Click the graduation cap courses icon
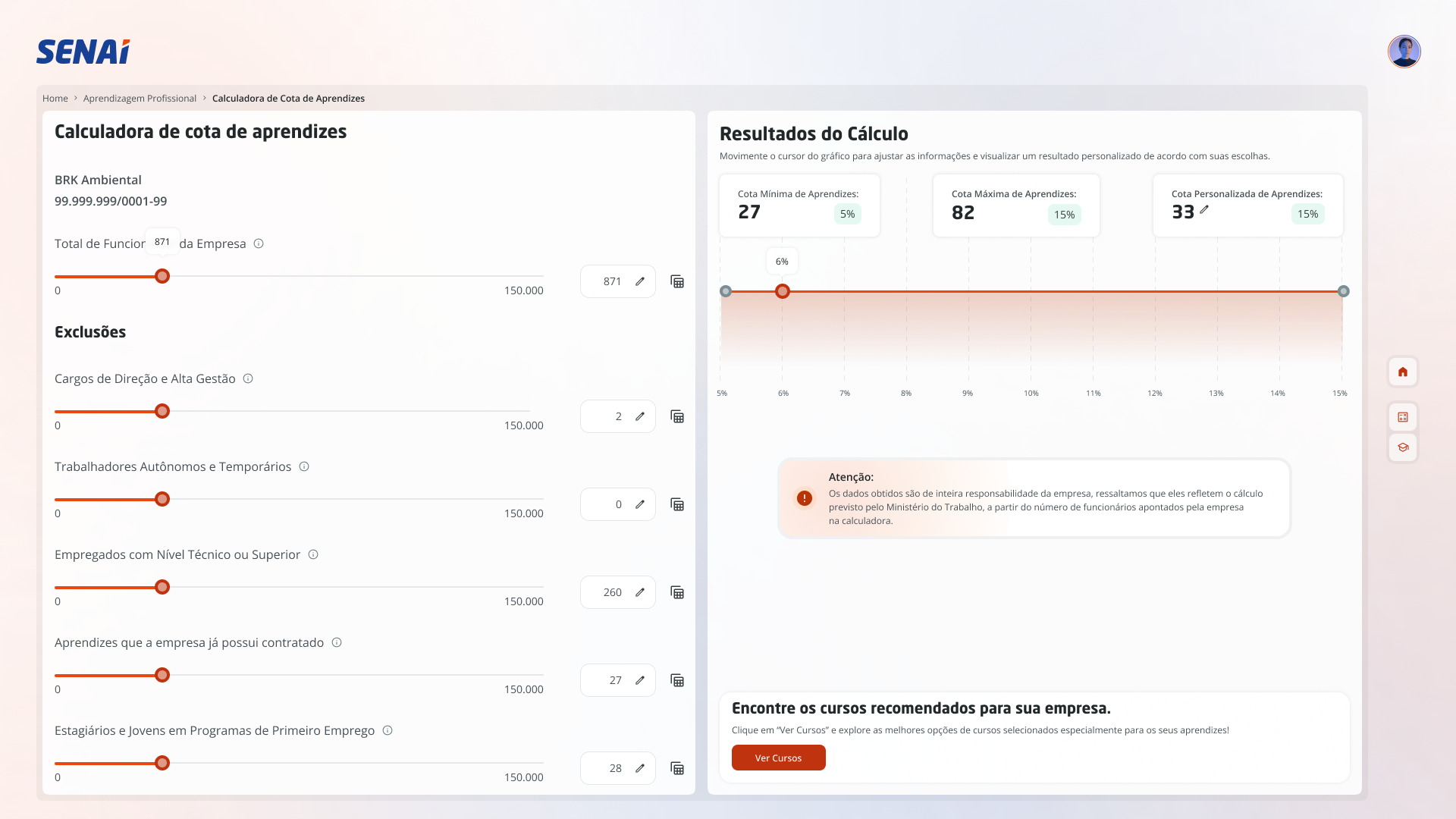The image size is (1456, 819). click(x=1402, y=447)
